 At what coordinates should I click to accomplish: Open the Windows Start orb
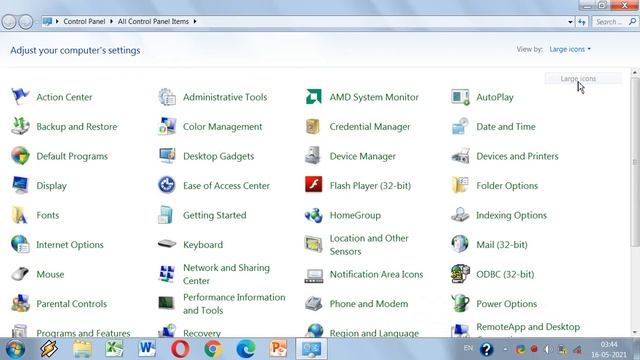15,349
